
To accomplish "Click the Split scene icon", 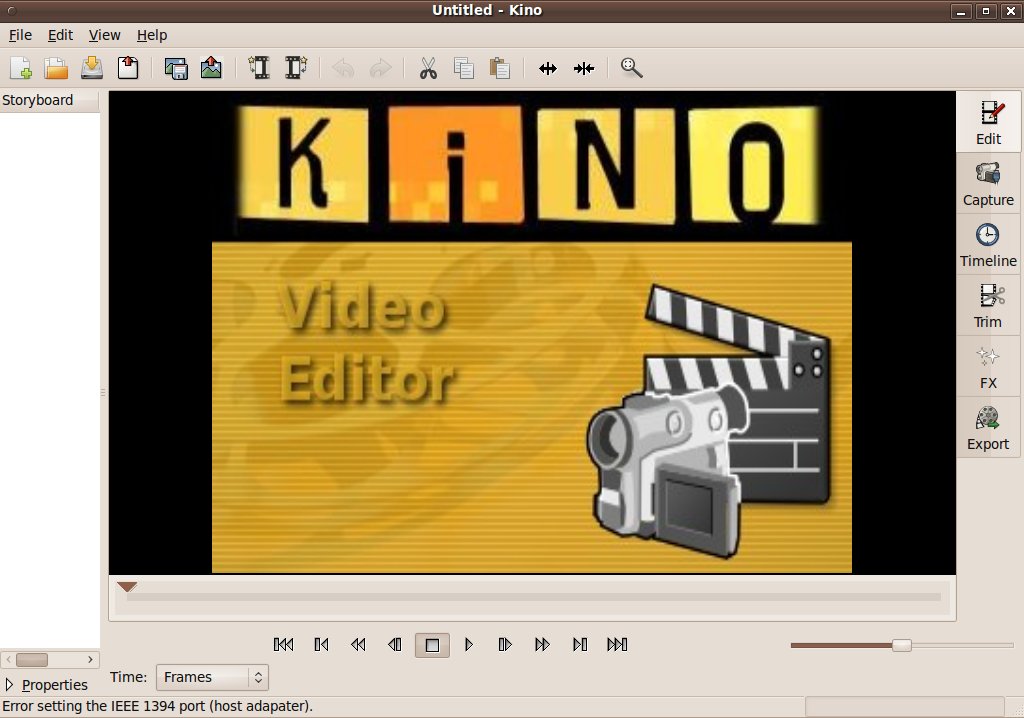I will point(547,68).
